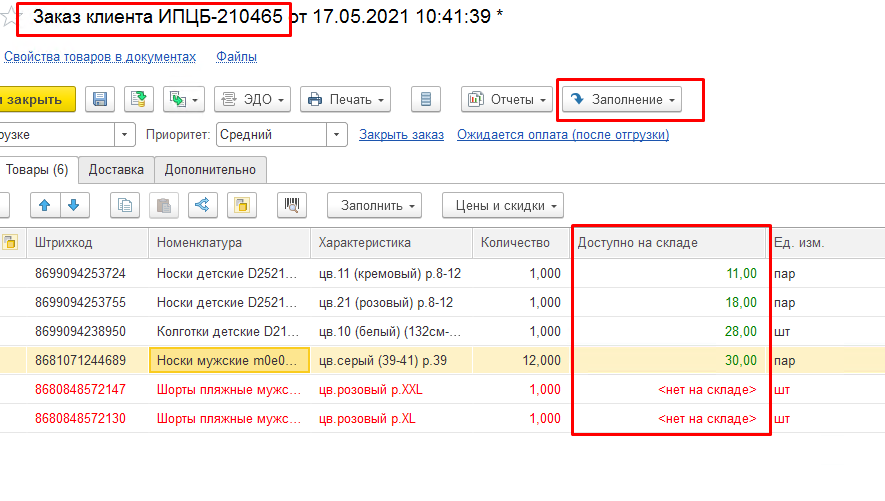
Task: Click the split row icon
Action: coord(203,205)
